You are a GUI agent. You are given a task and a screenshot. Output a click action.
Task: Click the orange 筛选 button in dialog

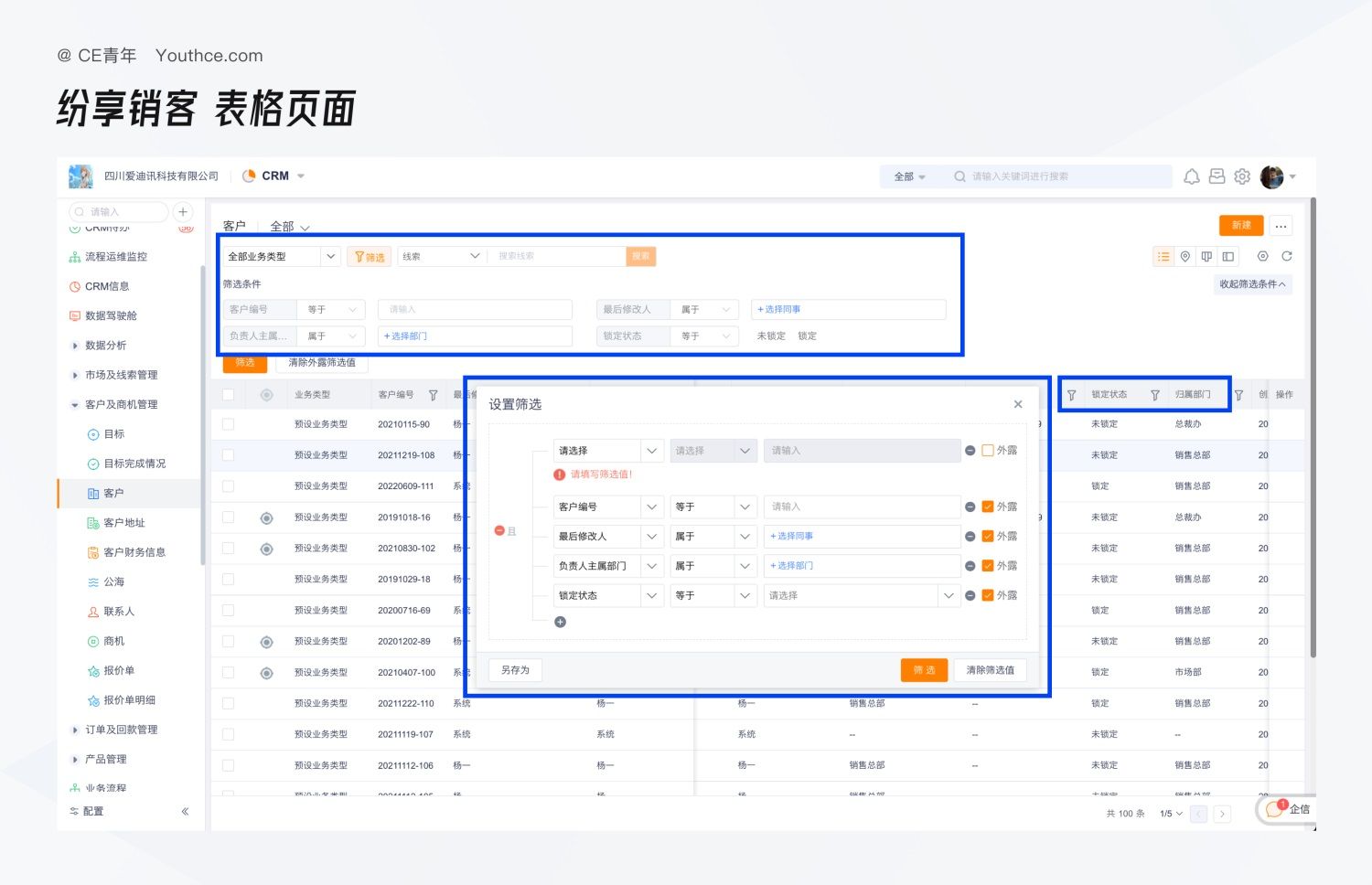924,670
